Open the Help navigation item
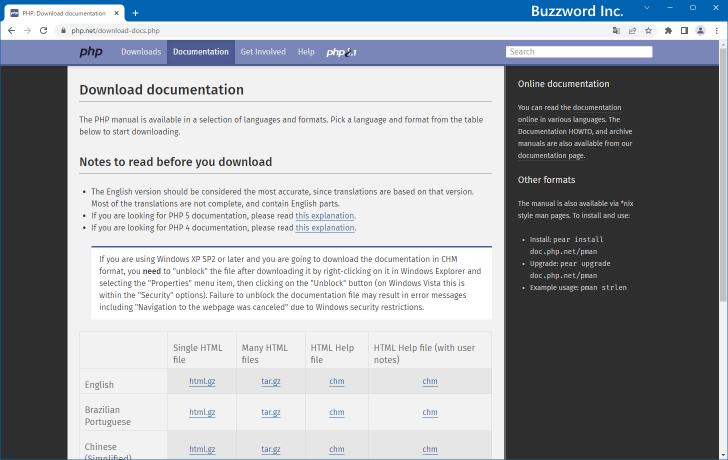Screen dimensions: 728x460 [x=306, y=52]
